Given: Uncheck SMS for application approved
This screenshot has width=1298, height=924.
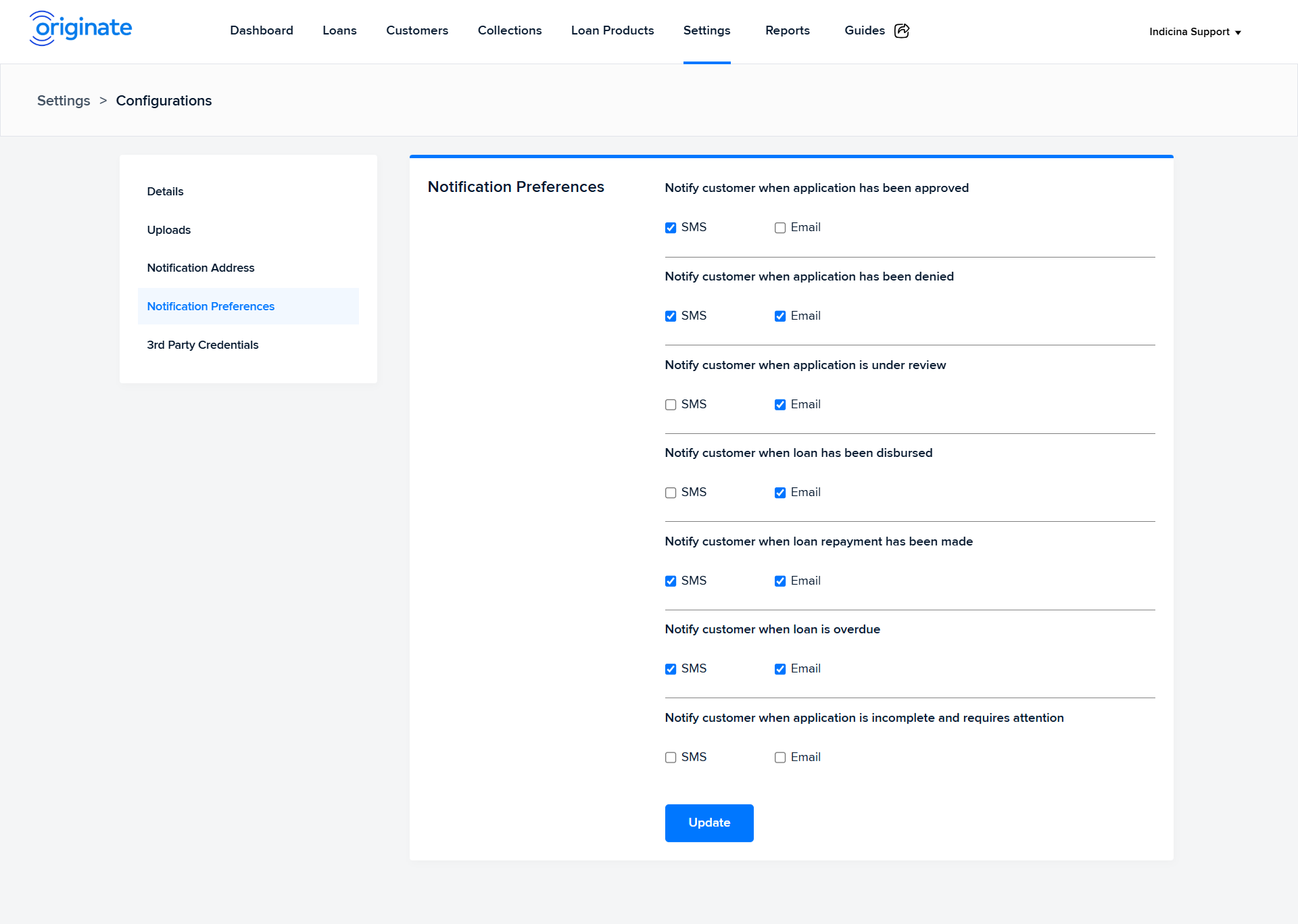Looking at the screenshot, I should point(671,228).
